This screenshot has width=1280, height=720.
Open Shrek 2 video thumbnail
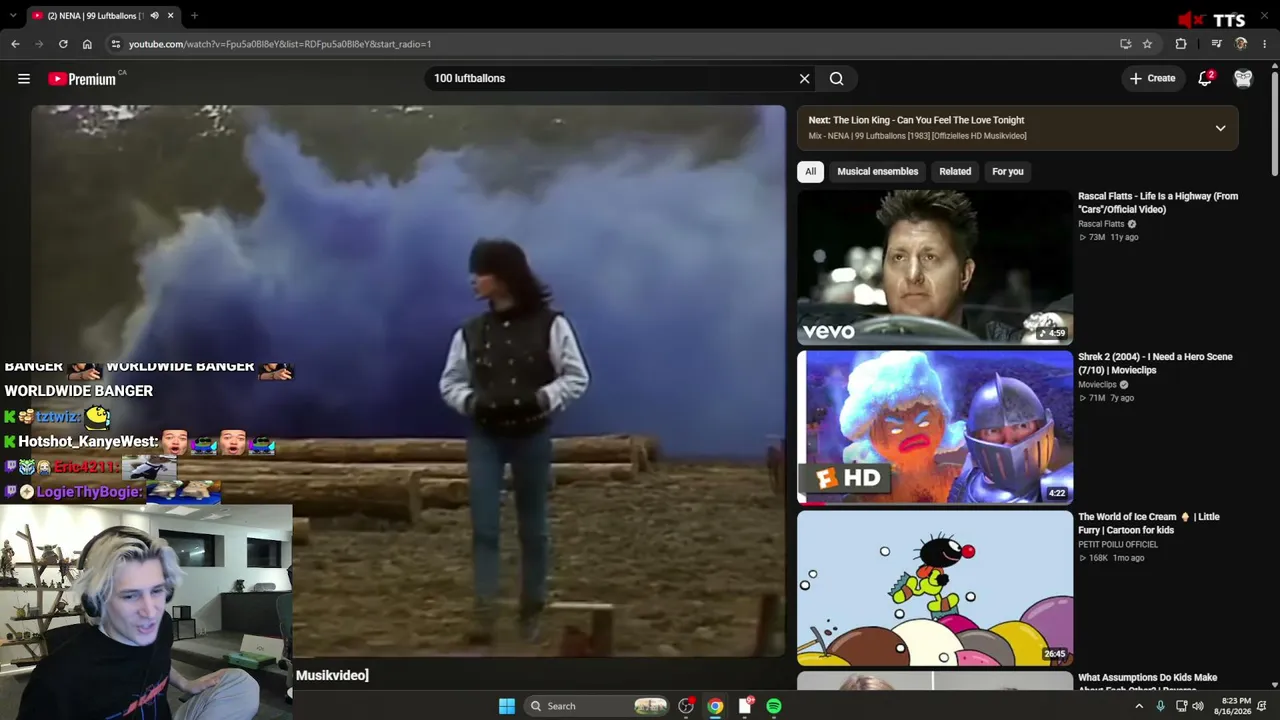pos(935,427)
